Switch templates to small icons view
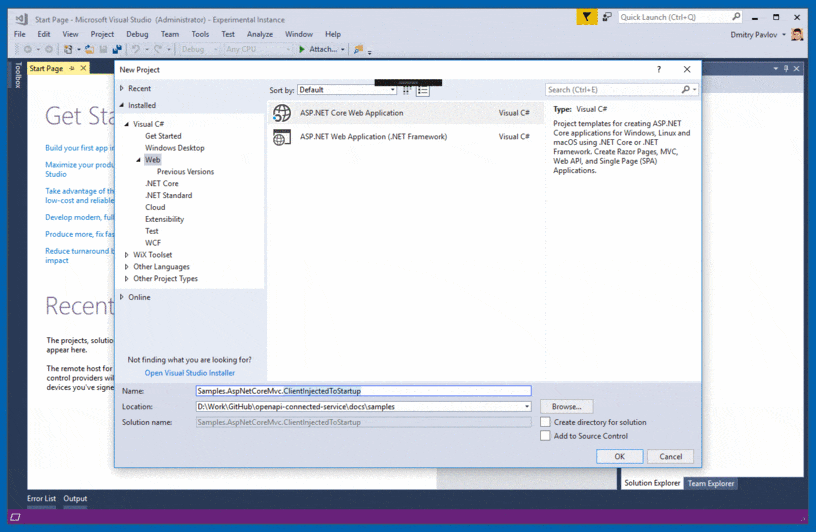The image size is (816, 532). 407,90
